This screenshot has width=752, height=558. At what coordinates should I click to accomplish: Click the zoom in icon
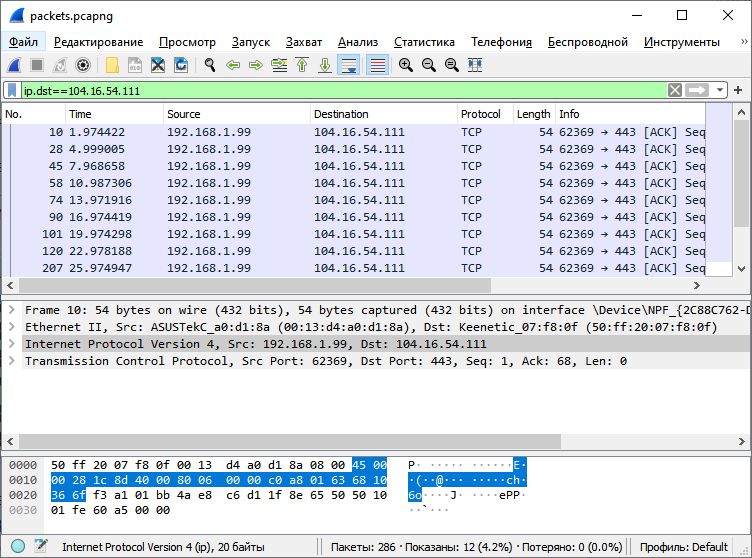[406, 65]
